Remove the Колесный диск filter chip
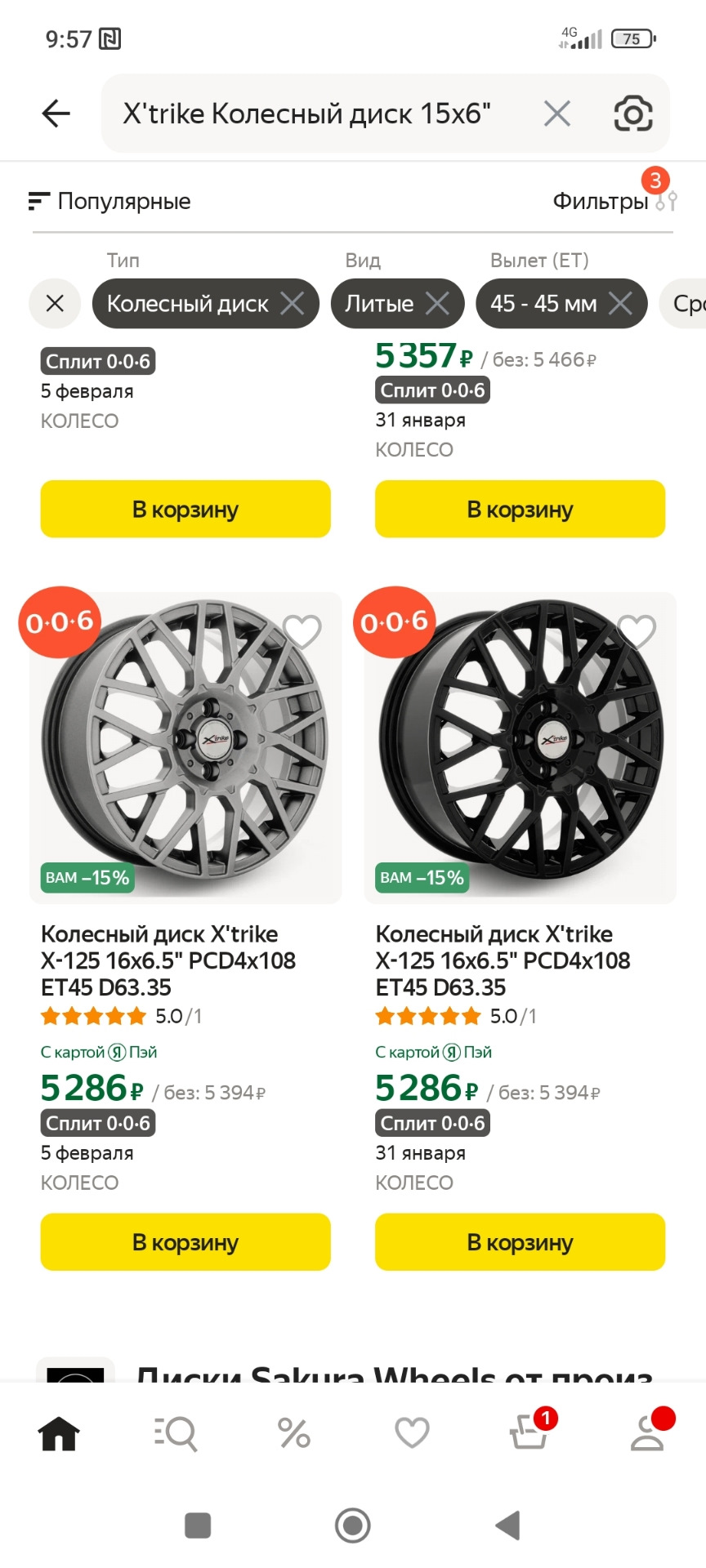This screenshot has height=1568, width=706. 293,304
